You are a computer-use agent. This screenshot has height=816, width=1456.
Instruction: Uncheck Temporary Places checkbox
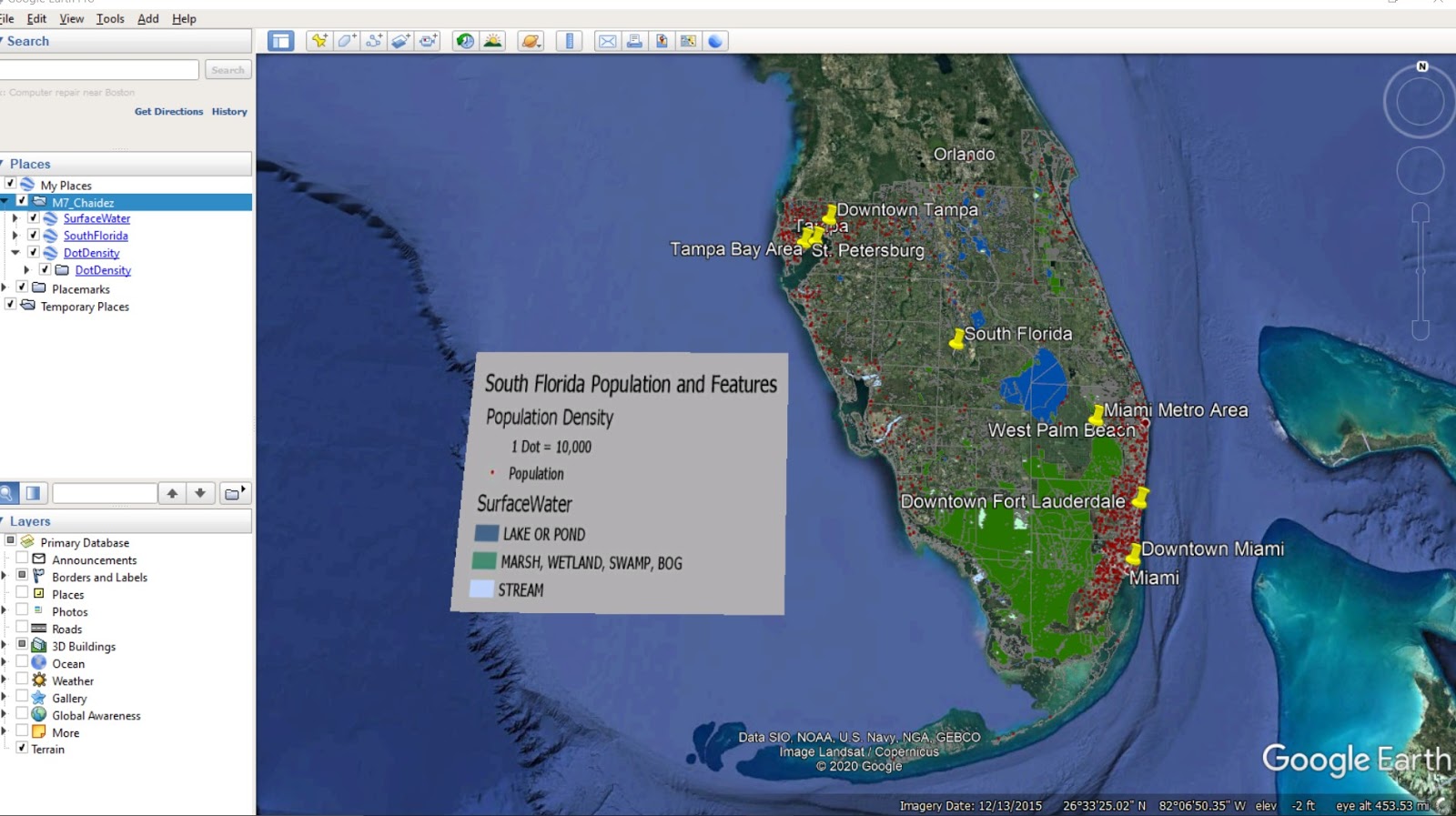point(11,305)
